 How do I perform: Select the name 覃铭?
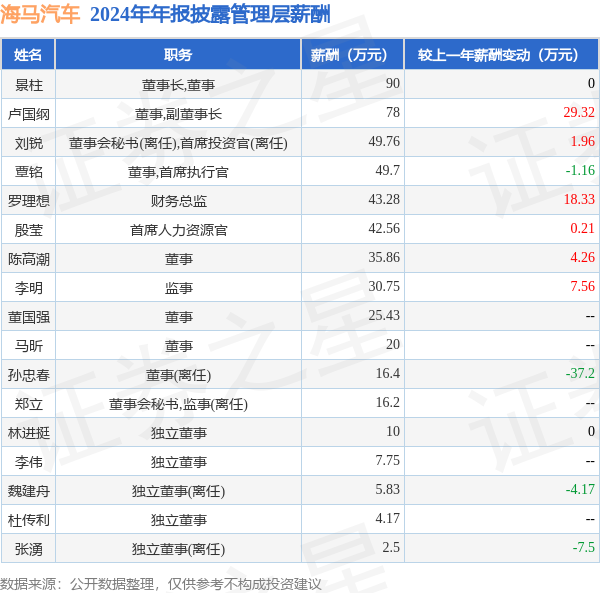coord(29,172)
